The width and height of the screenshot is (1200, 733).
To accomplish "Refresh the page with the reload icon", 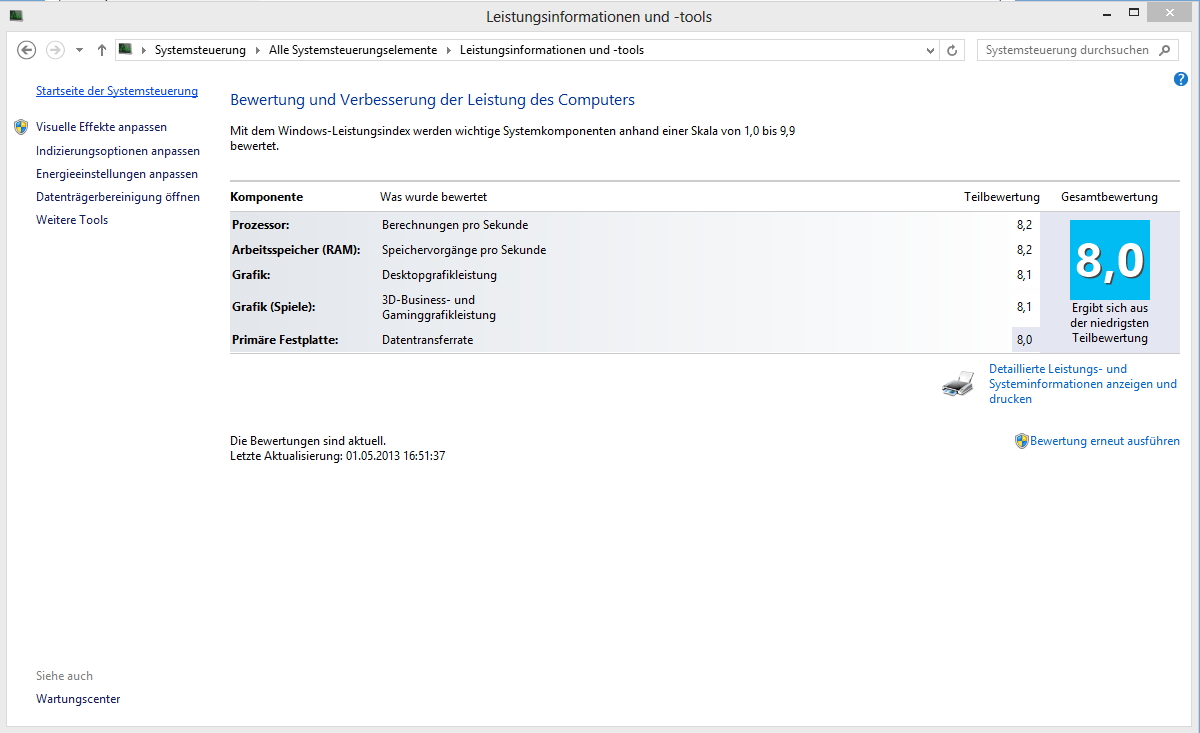I will tap(953, 50).
